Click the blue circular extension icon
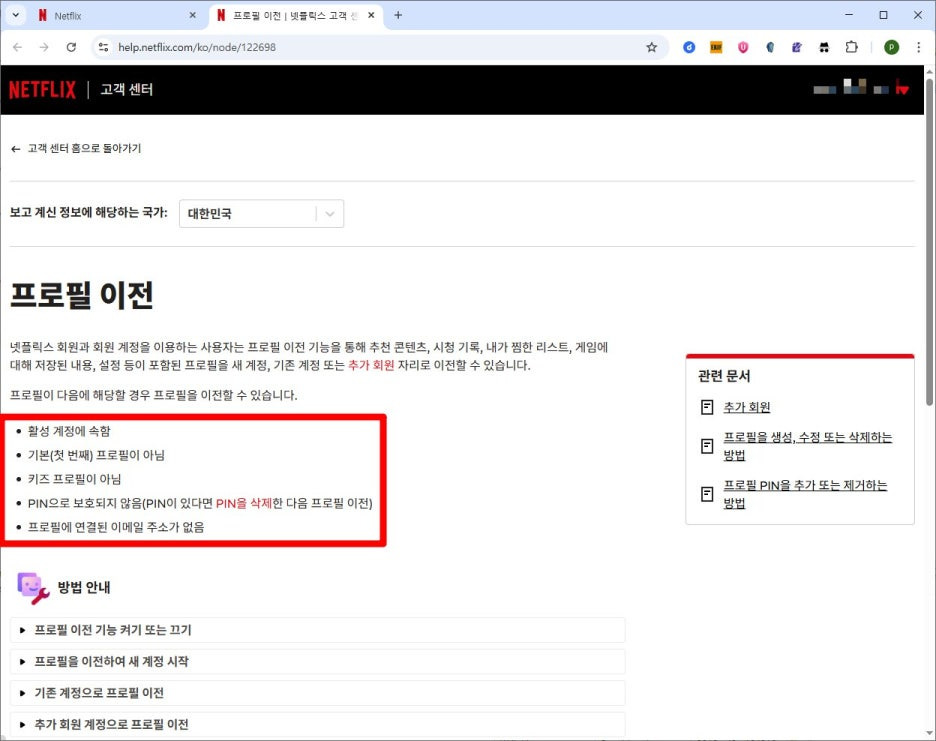 tap(689, 47)
